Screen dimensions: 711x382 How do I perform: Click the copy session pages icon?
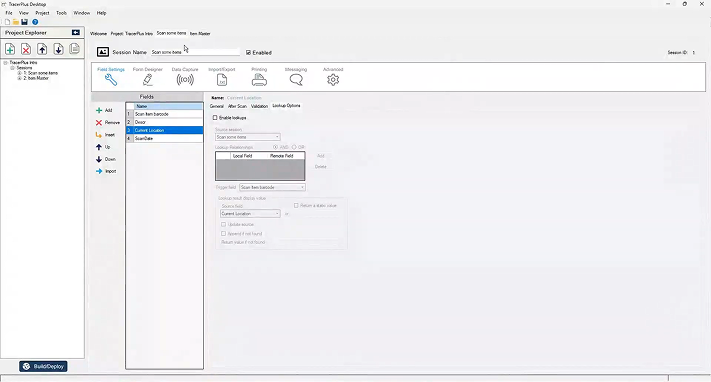[x=75, y=49]
